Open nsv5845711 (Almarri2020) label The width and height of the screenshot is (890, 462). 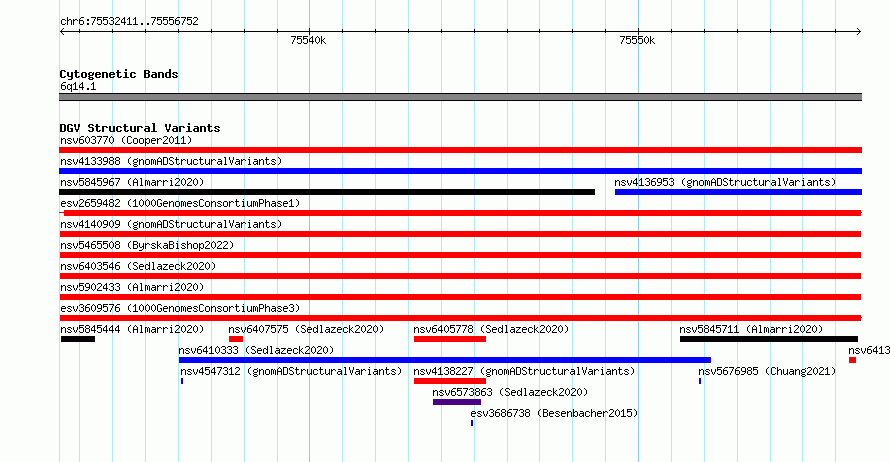pos(751,329)
